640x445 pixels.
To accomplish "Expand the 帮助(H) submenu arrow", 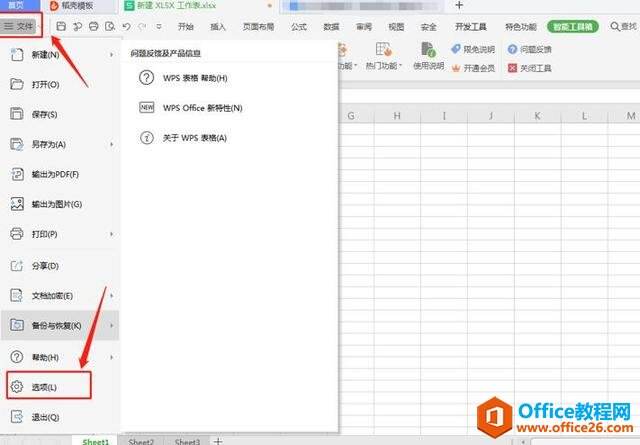I will 111,357.
